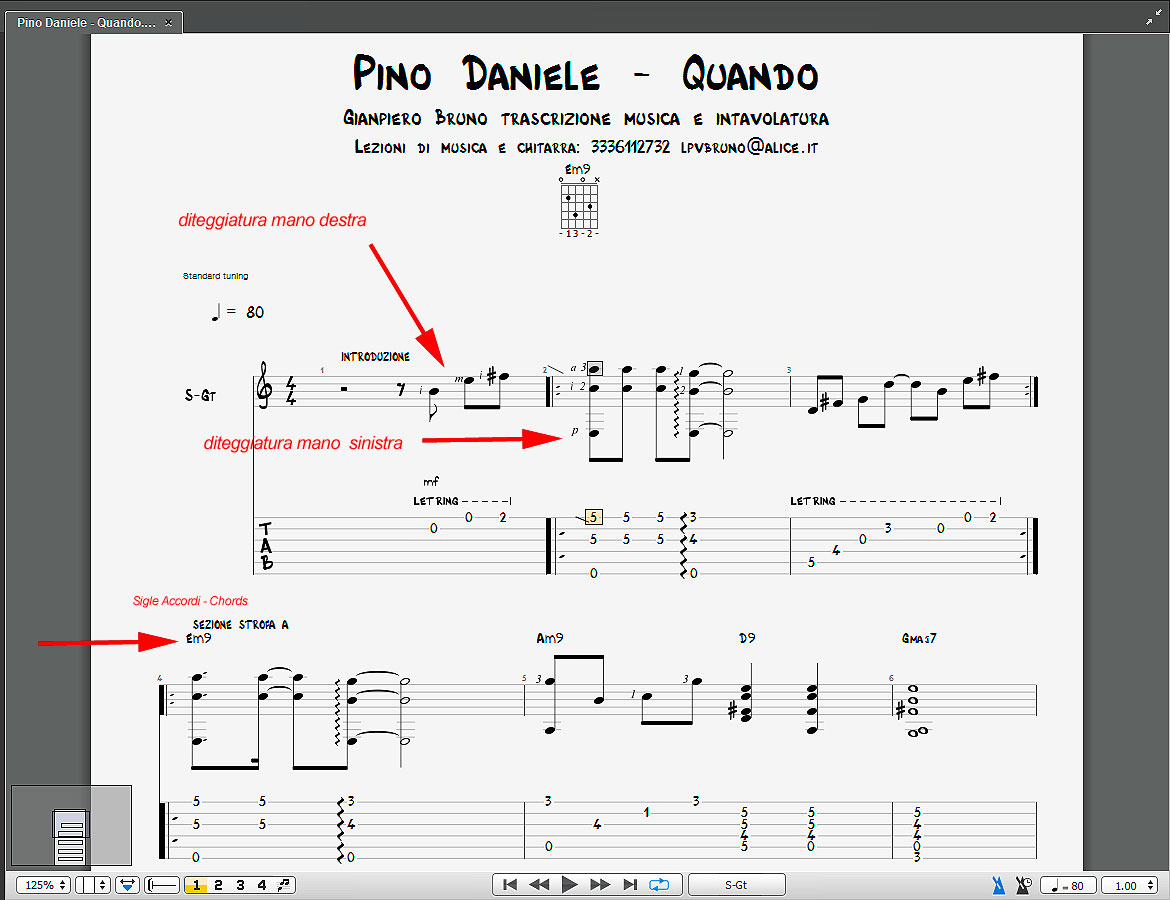This screenshot has height=900, width=1170.
Task: Select voice 3
Action: pyautogui.click(x=240, y=885)
